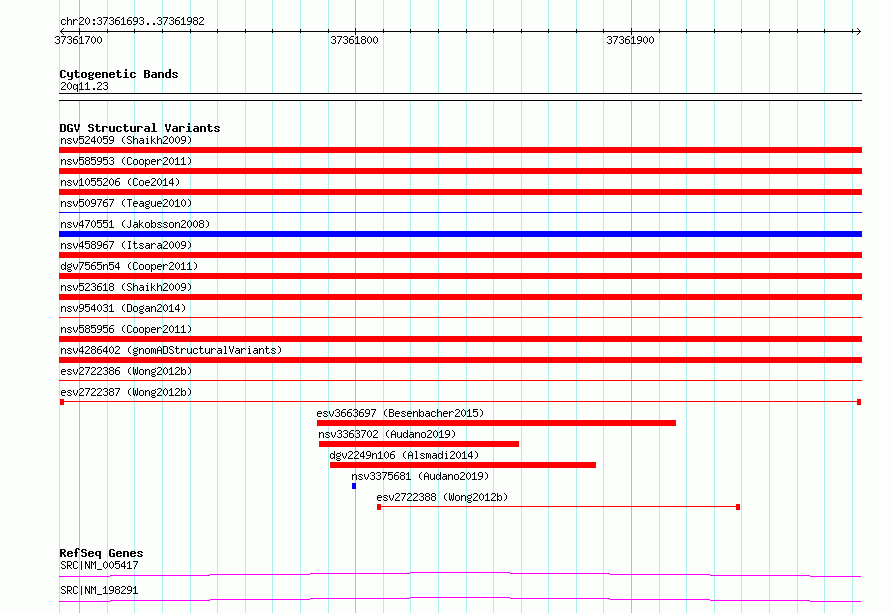Click the red bar under nsv4286402
Screen dimensions: 890x613
460,360
